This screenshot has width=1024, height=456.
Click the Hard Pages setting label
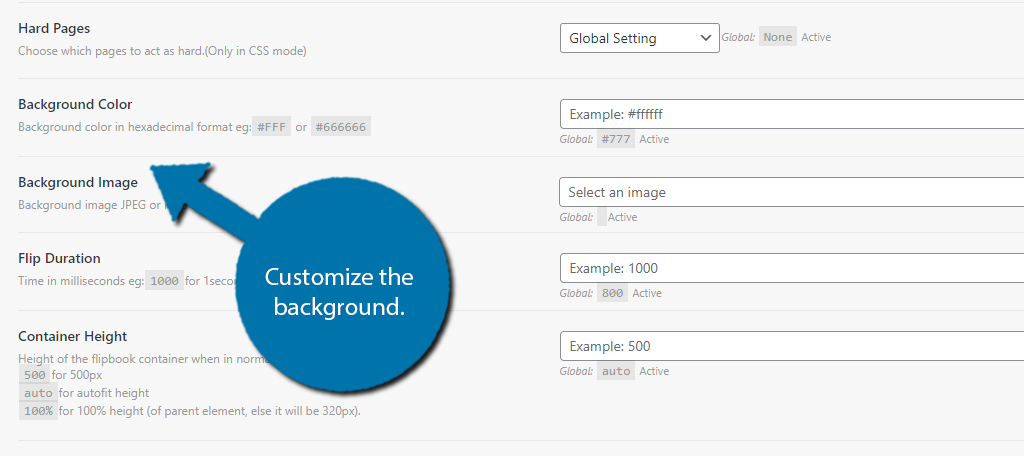[x=54, y=28]
